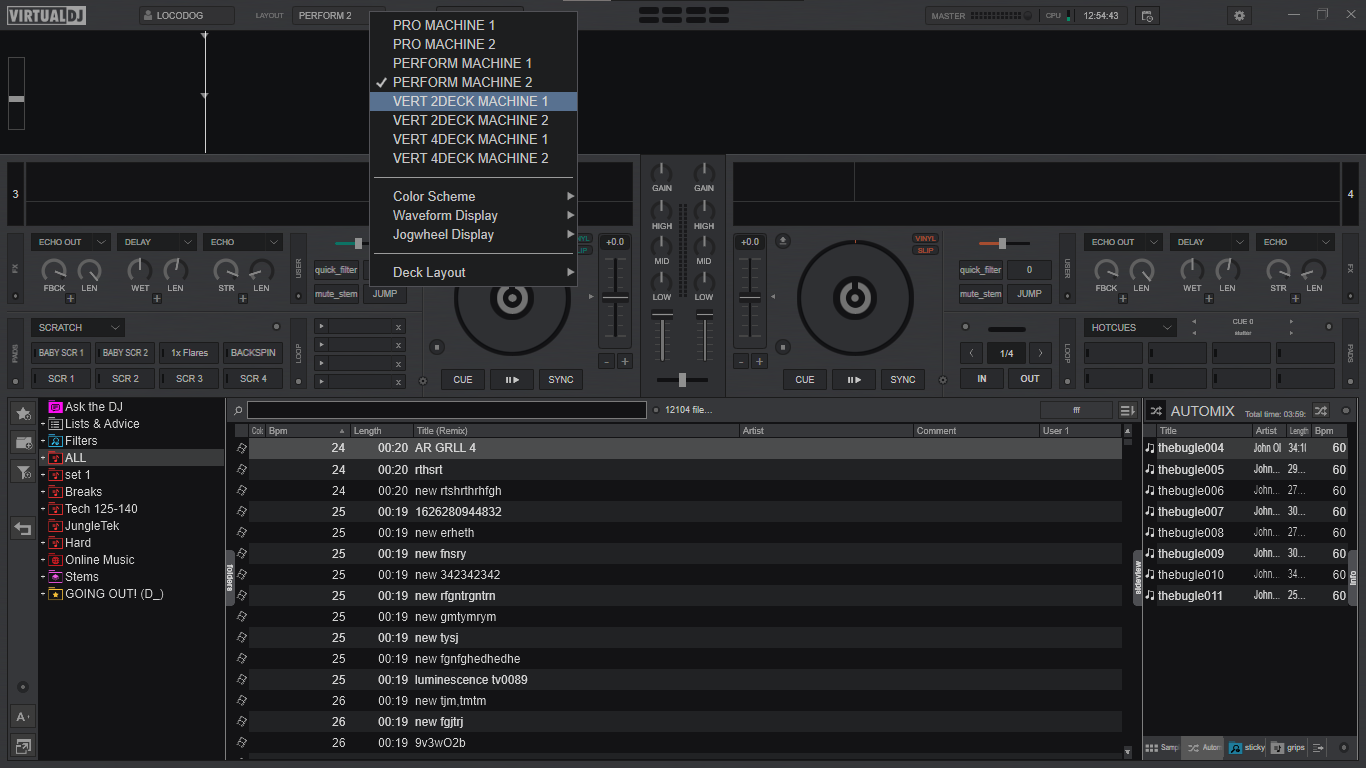The height and width of the screenshot is (769, 1367).
Task: Click the half loop left arrow on right deck
Action: click(x=972, y=353)
